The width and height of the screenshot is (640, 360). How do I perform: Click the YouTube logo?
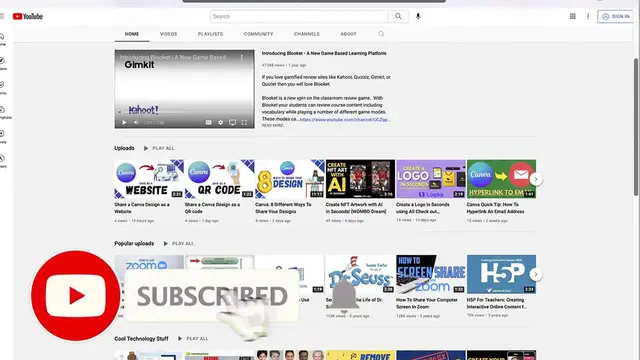[x=28, y=16]
